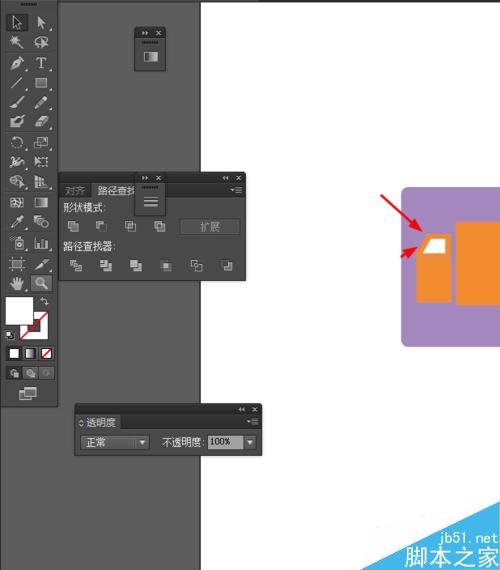
Task: Select the Scale tool
Action: pos(41,142)
